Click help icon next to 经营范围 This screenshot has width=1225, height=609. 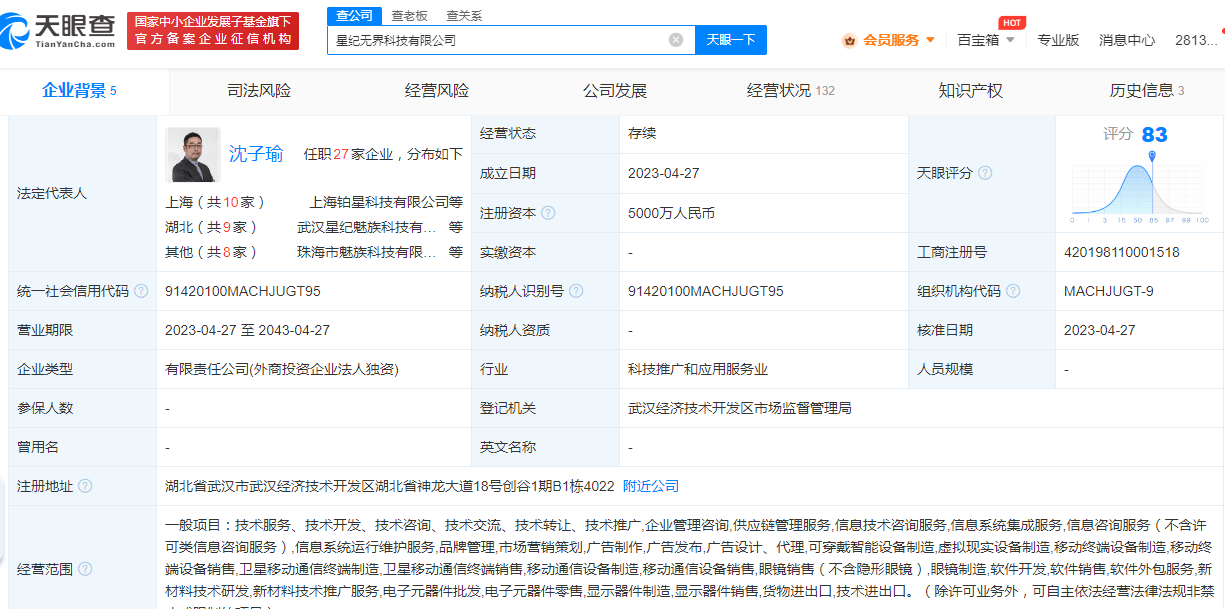85,569
